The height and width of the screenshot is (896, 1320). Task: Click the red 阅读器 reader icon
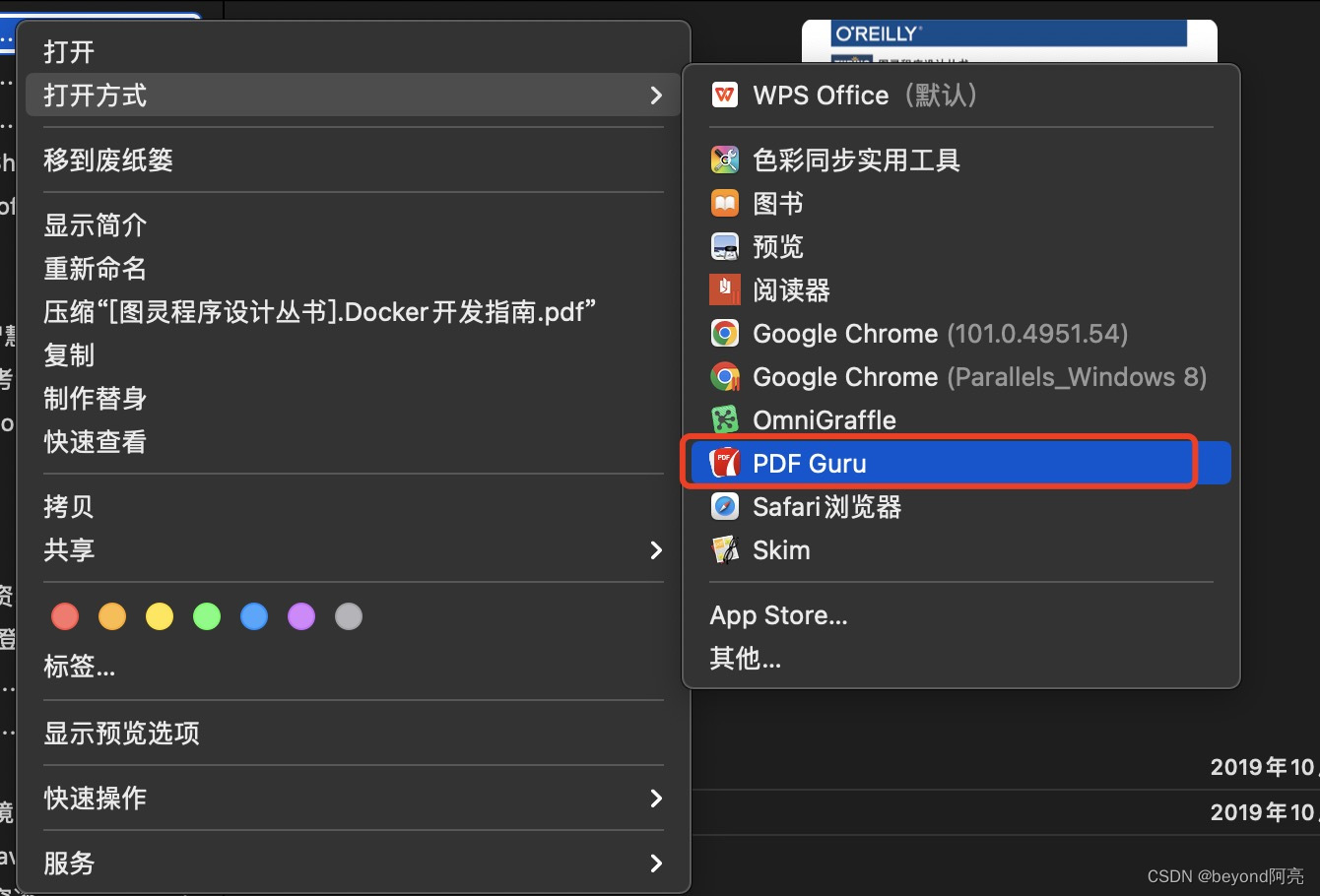(725, 289)
